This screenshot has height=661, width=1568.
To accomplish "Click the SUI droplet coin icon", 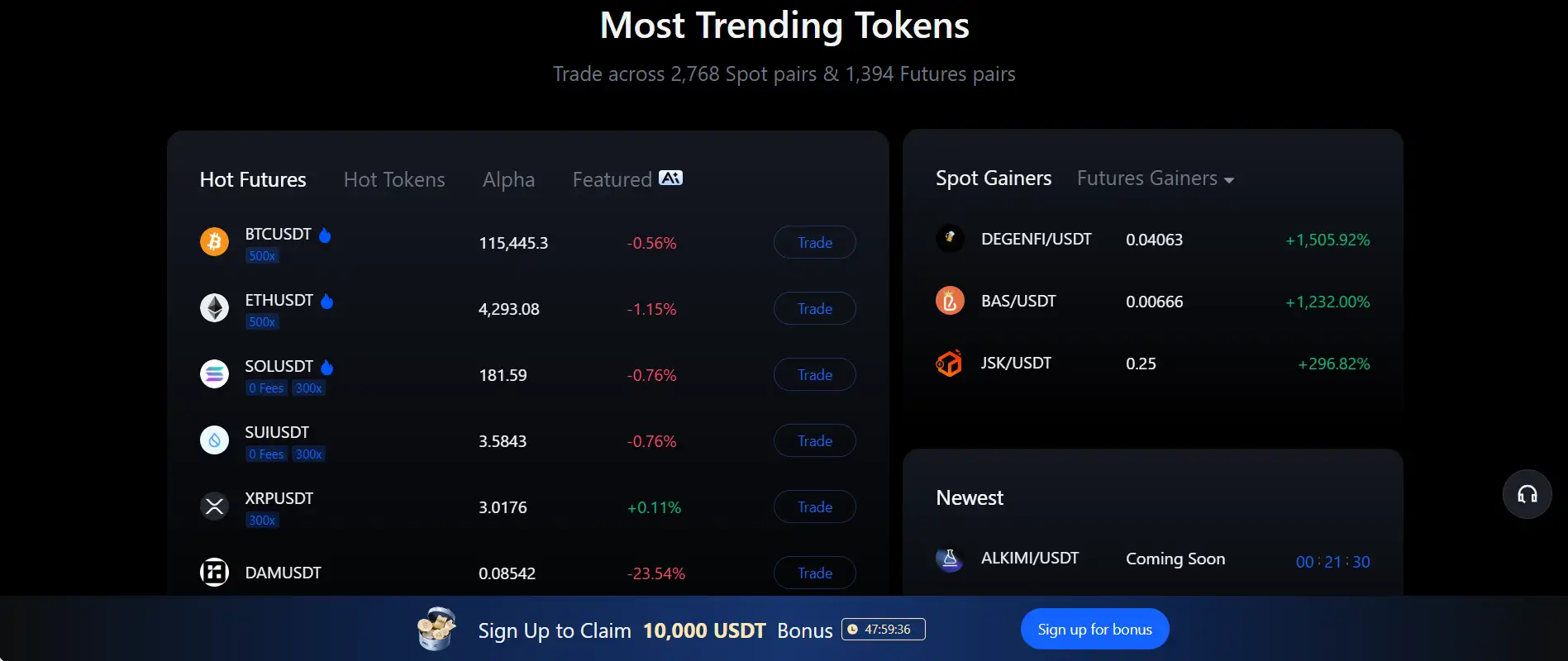I will (214, 440).
